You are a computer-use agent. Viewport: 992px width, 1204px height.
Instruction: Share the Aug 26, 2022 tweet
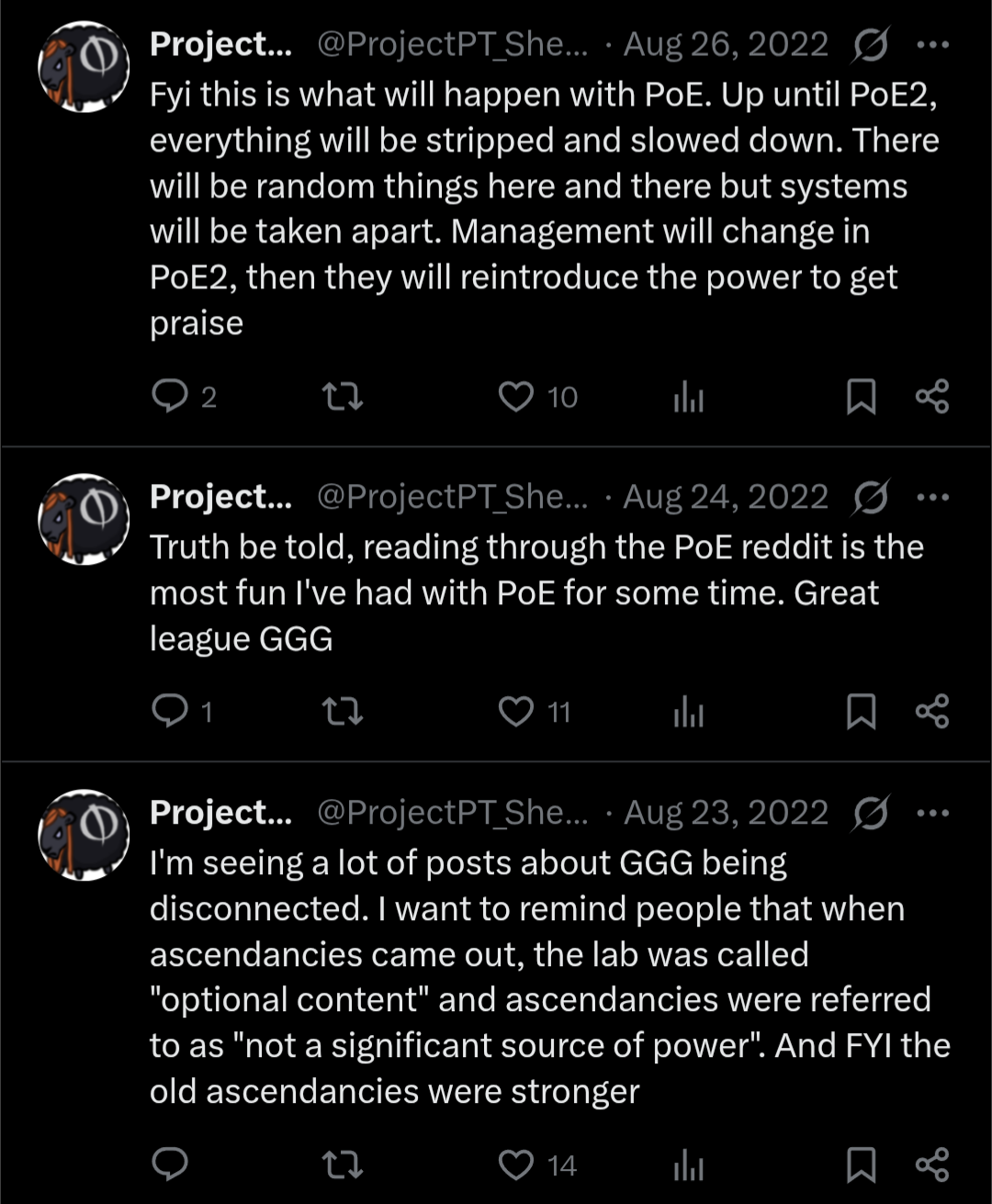[x=932, y=397]
